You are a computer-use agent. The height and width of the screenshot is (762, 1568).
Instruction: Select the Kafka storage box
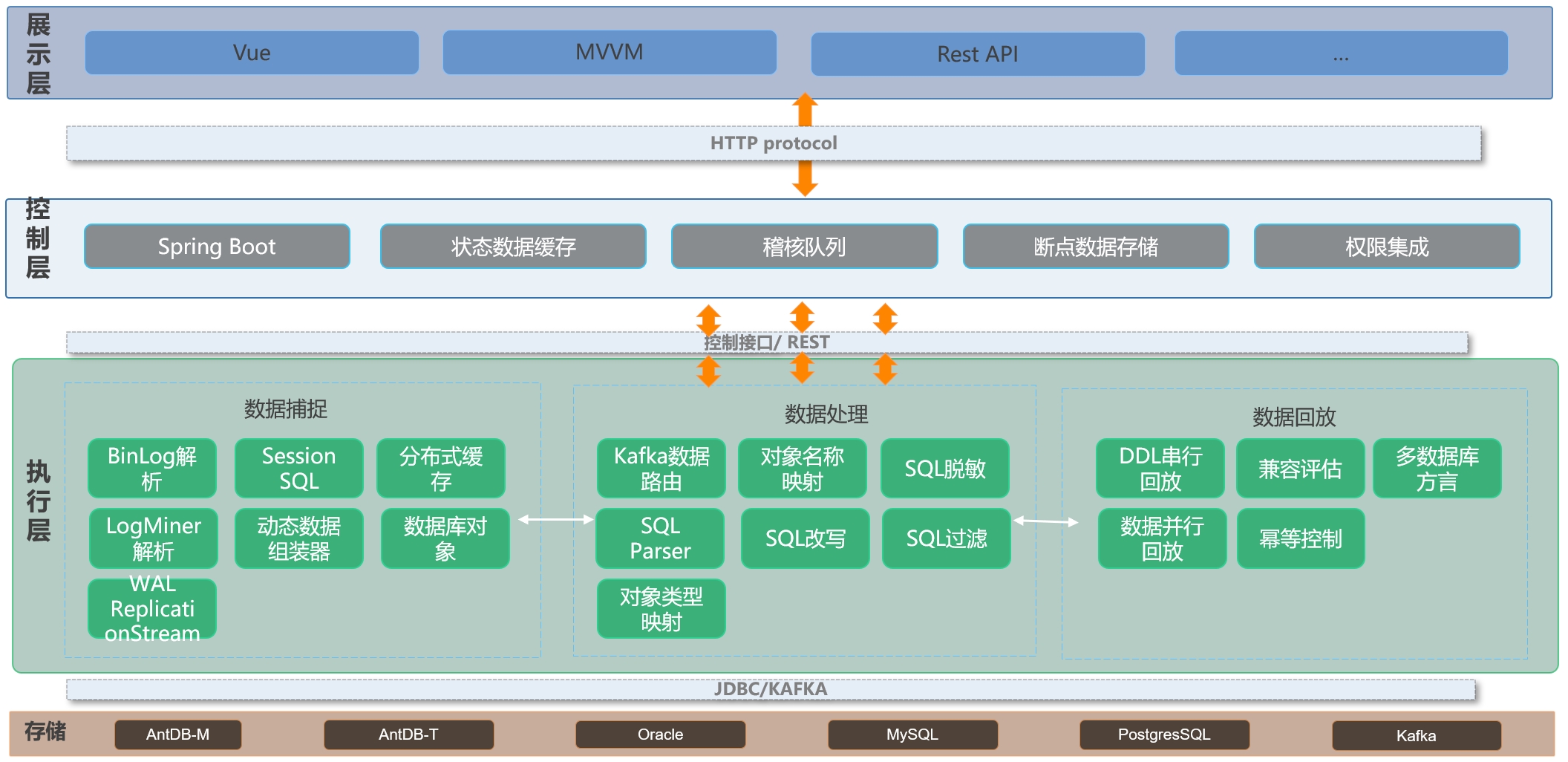[x=1417, y=735]
